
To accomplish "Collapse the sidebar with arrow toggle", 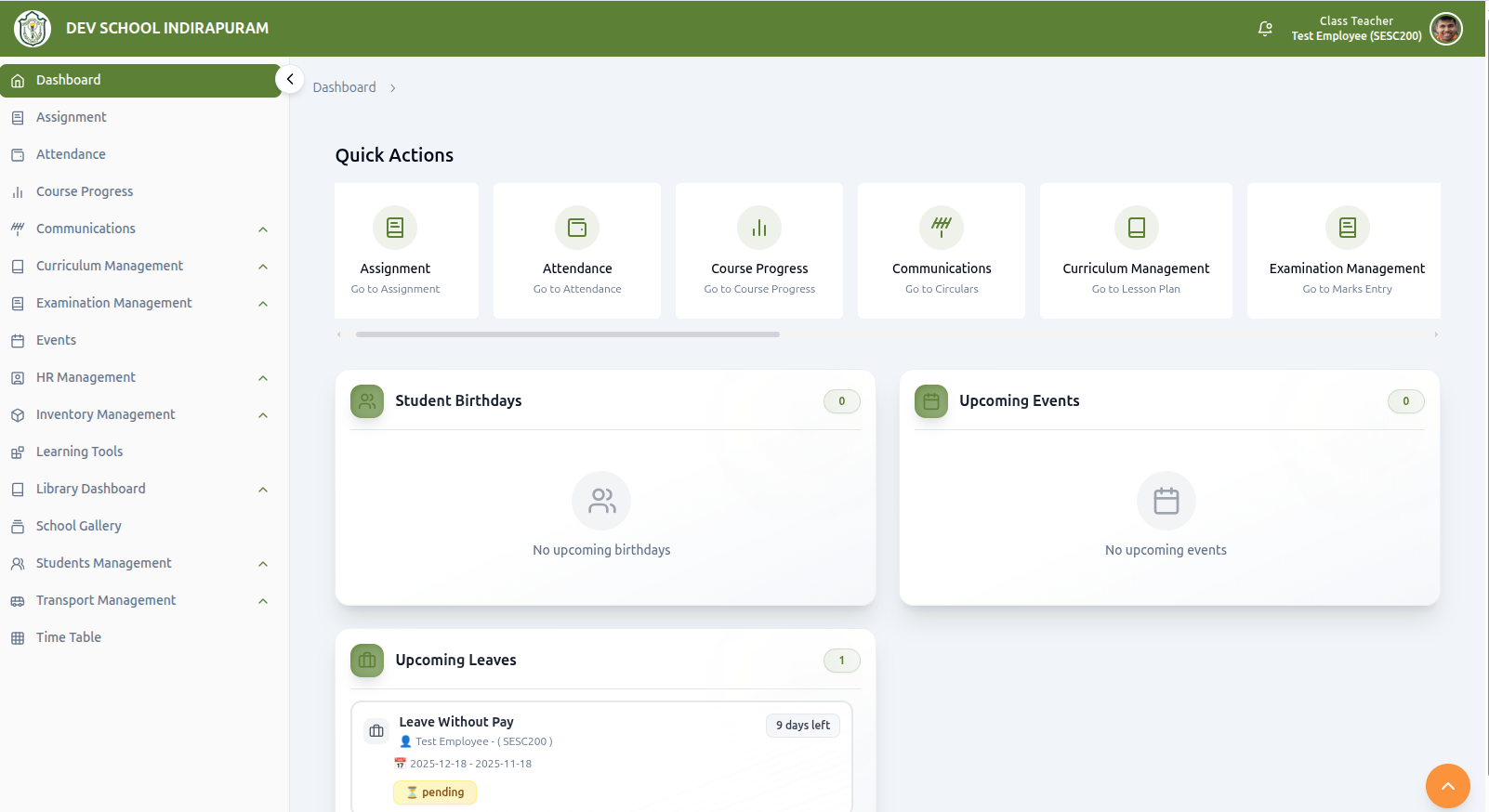I will pyautogui.click(x=290, y=80).
